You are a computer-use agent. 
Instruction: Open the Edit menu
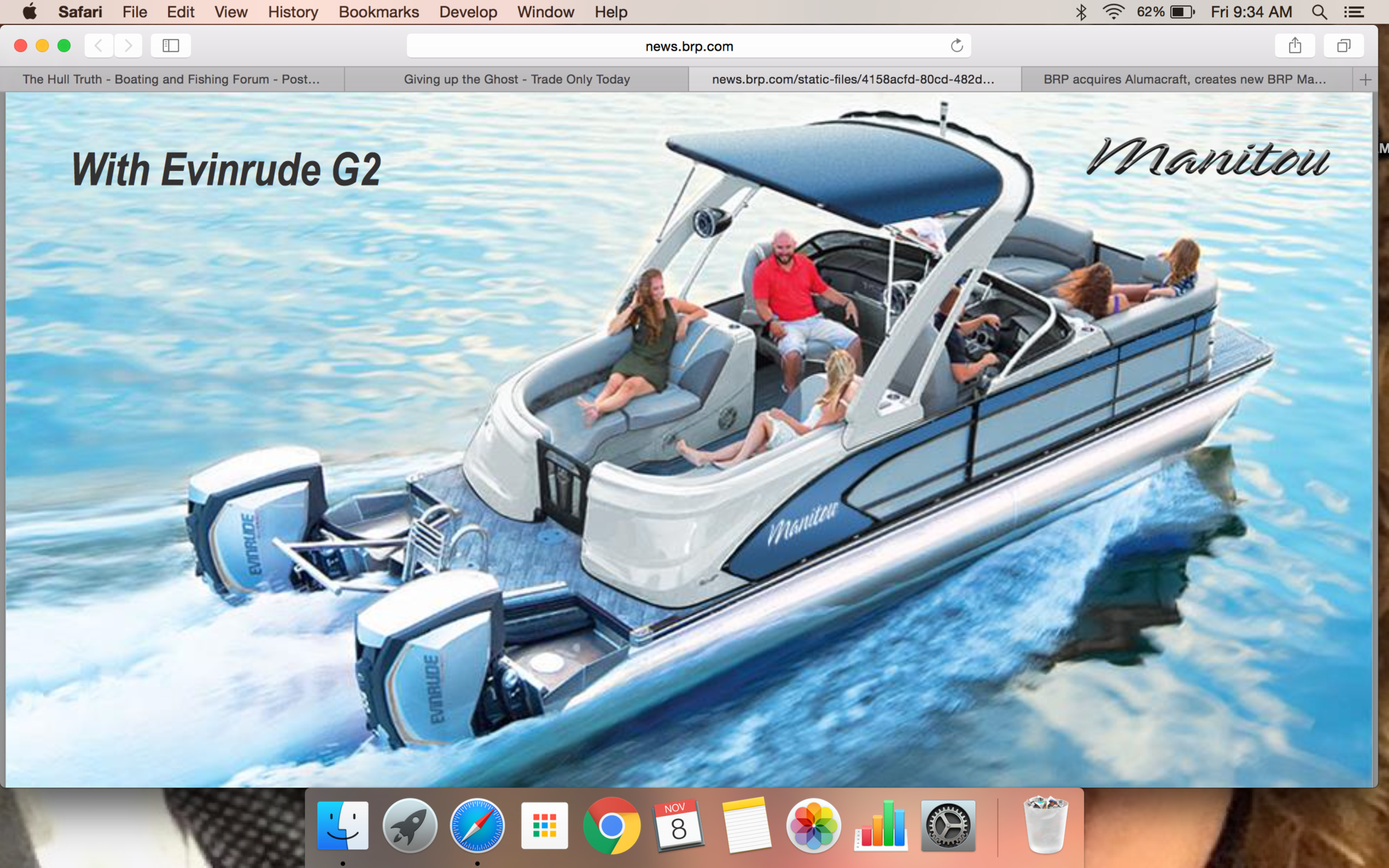point(181,12)
